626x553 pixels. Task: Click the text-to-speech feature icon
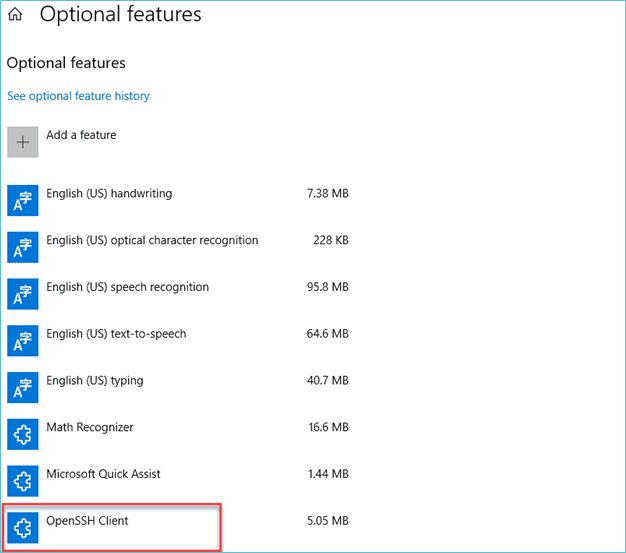tap(23, 340)
